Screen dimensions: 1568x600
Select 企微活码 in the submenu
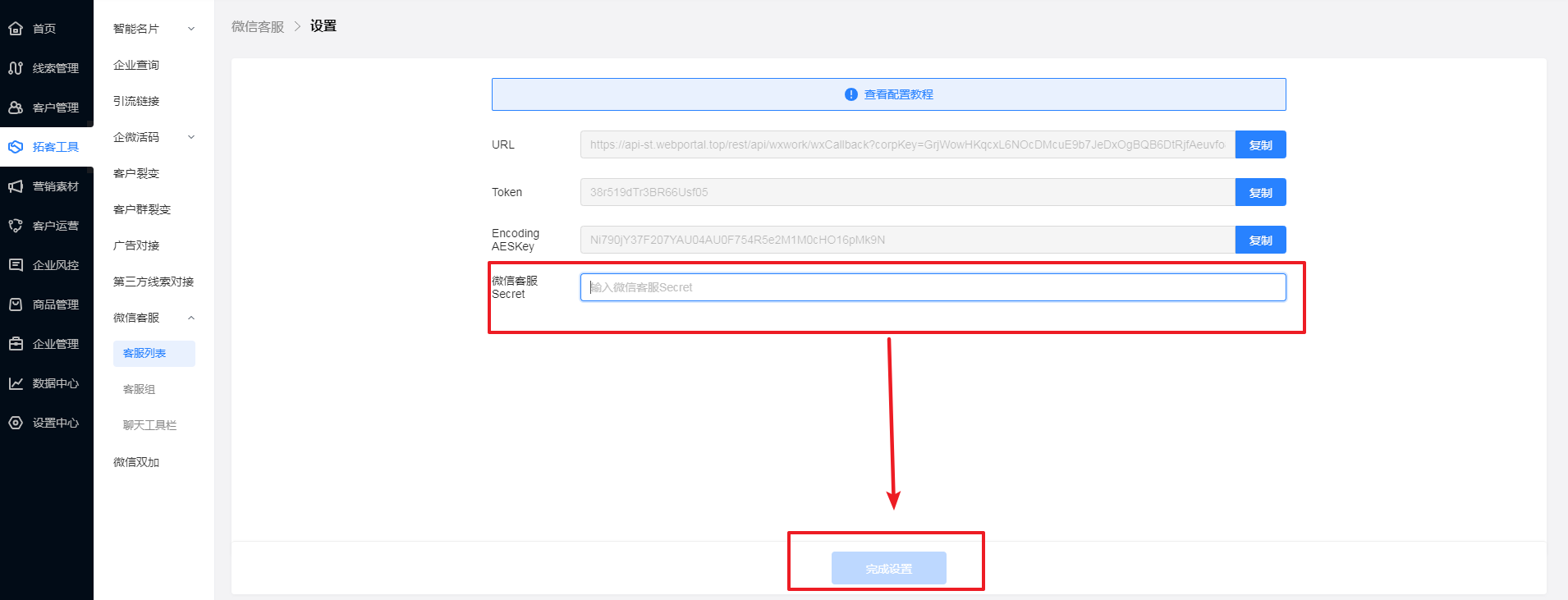tap(136, 137)
